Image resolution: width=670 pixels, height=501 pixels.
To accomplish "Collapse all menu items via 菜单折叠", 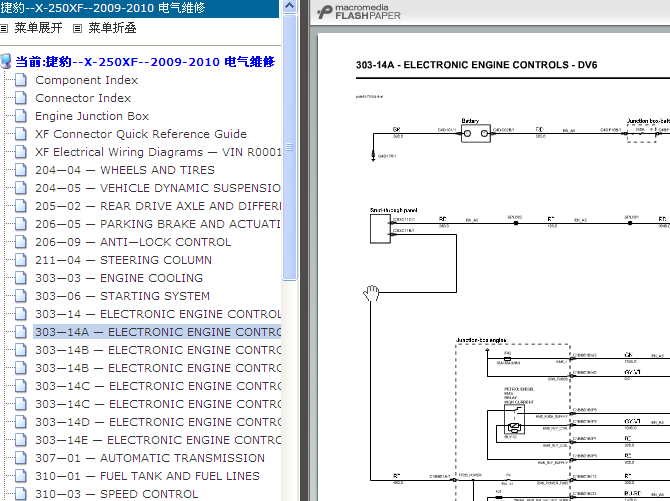I will 112,28.
